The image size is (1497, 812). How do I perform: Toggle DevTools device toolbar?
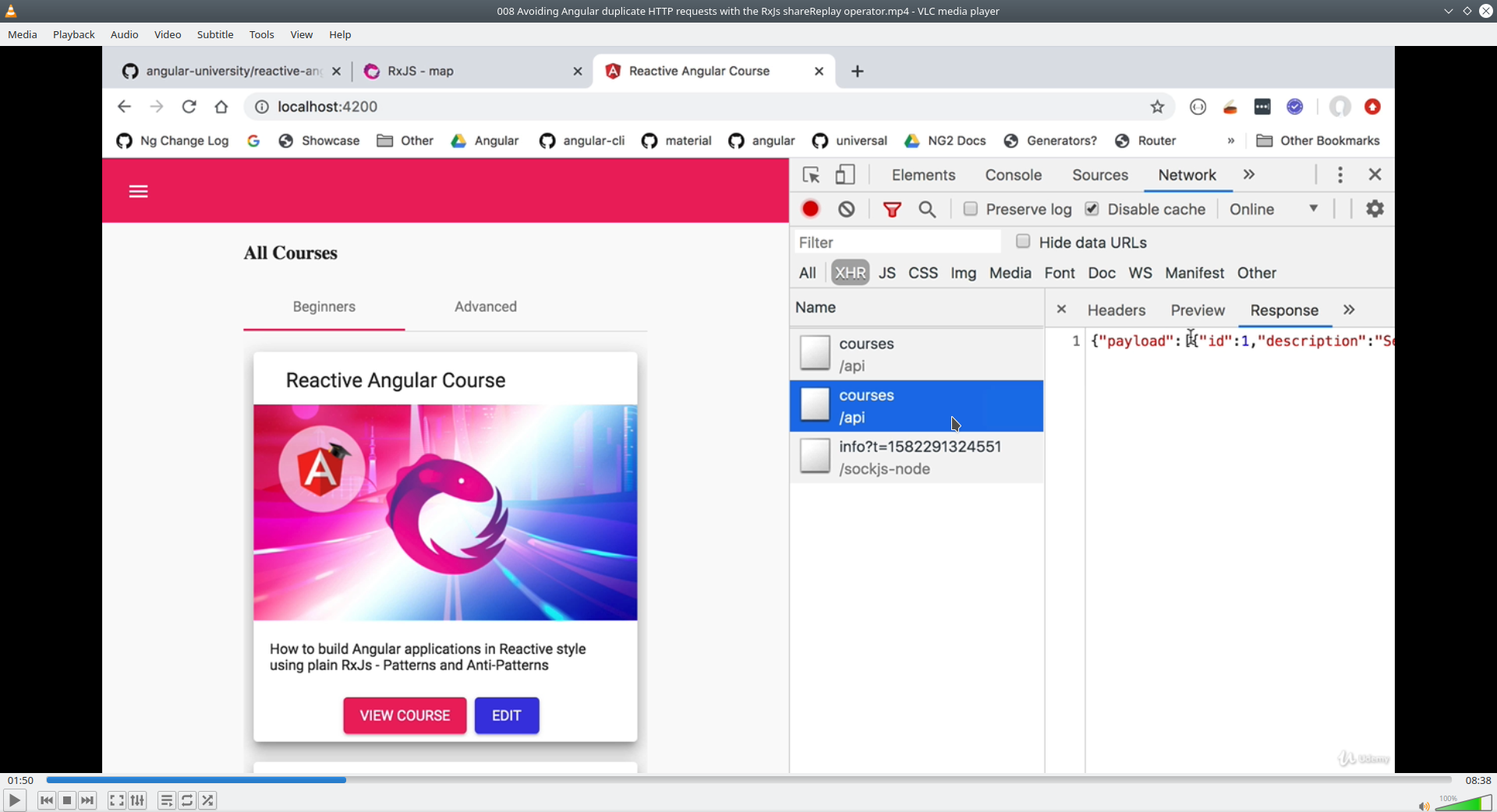click(x=845, y=175)
